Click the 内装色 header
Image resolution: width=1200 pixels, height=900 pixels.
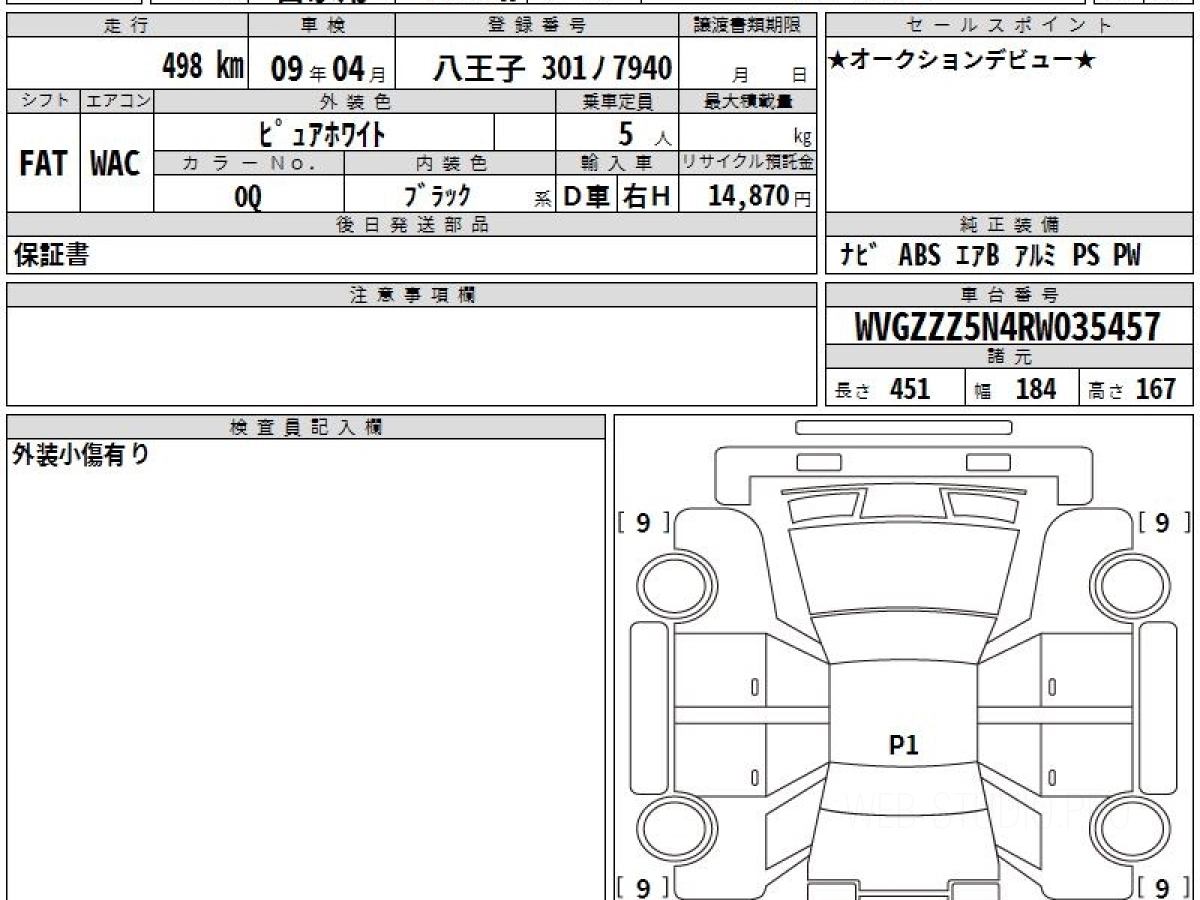pyautogui.click(x=450, y=163)
